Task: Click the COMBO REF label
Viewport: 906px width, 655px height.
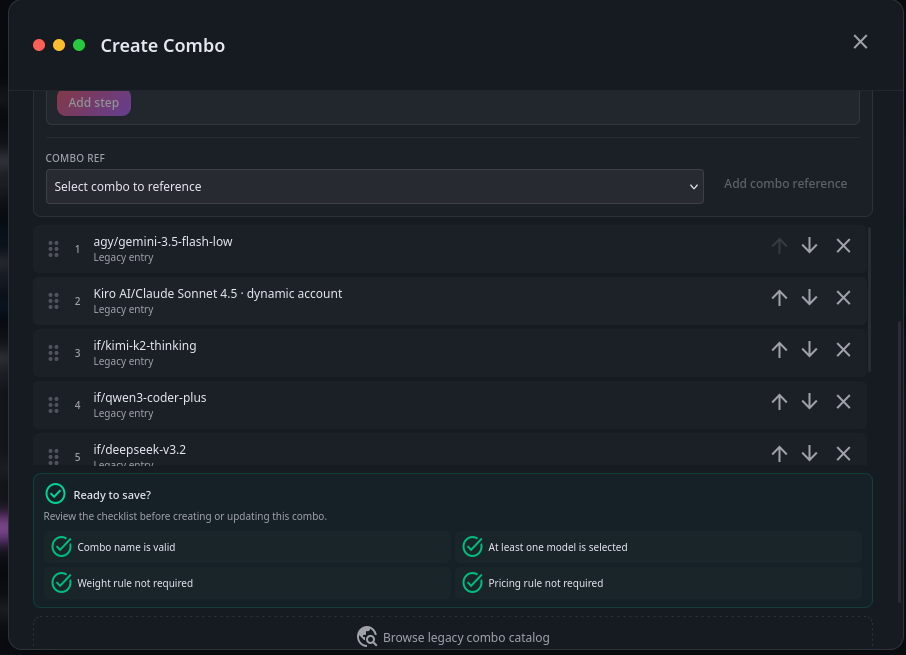Action: click(x=75, y=158)
